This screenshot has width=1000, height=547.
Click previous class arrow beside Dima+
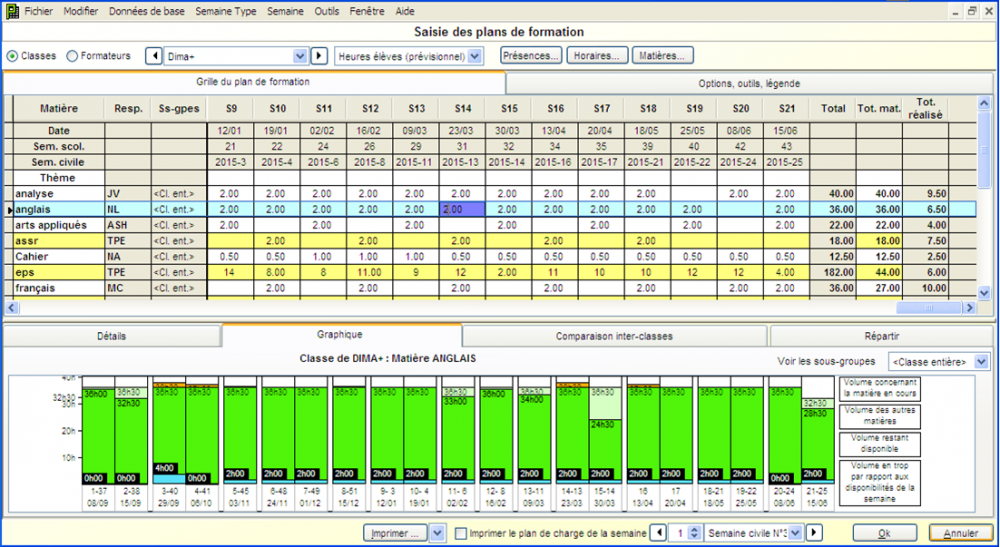point(155,56)
